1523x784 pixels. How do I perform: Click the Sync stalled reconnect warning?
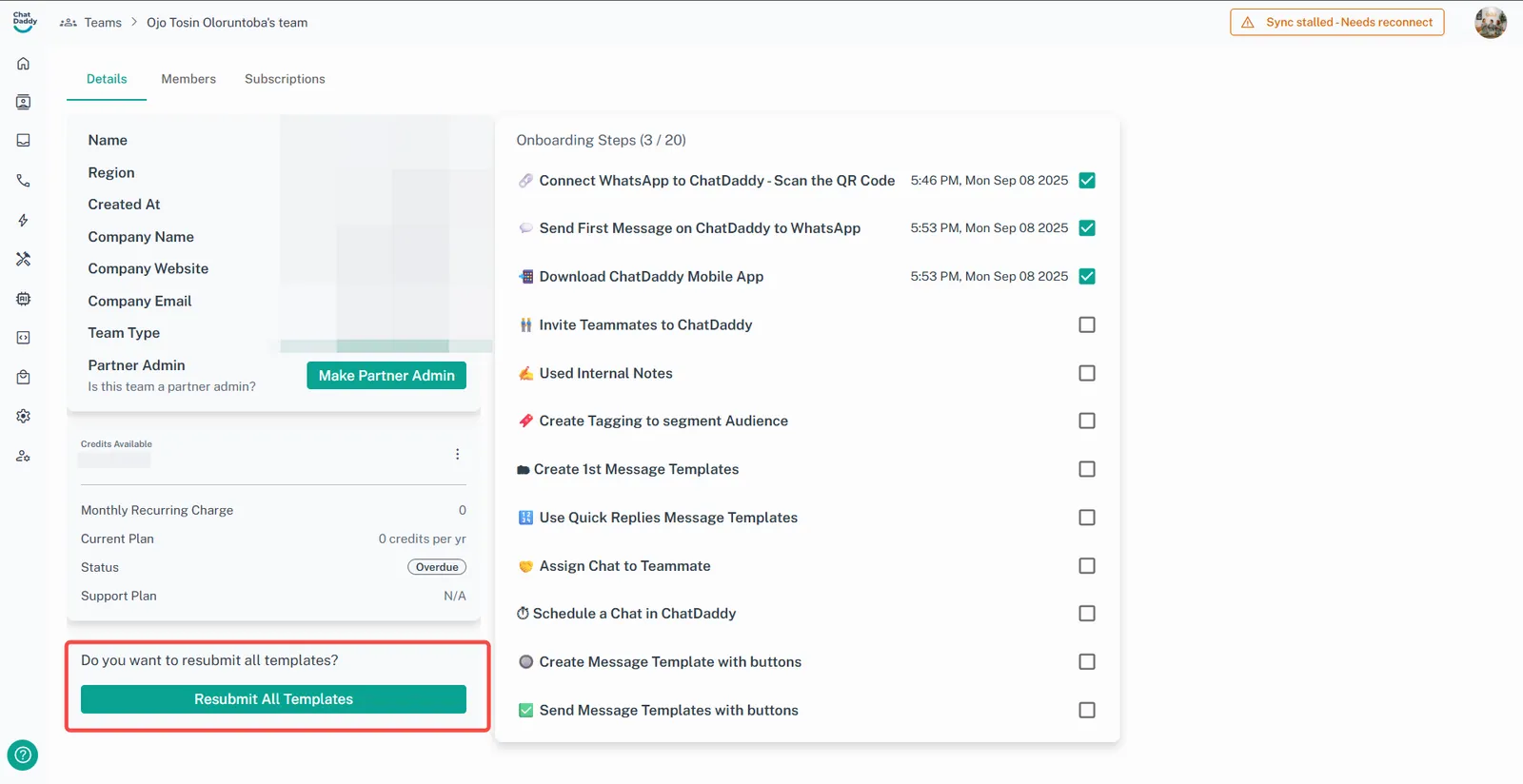pos(1336,23)
